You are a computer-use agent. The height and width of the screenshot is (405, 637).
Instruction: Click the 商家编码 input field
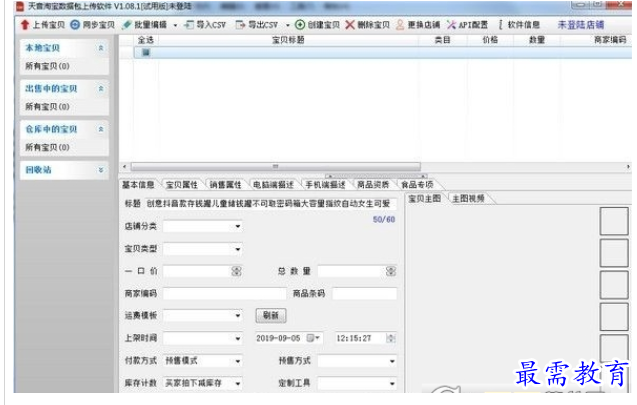point(225,293)
